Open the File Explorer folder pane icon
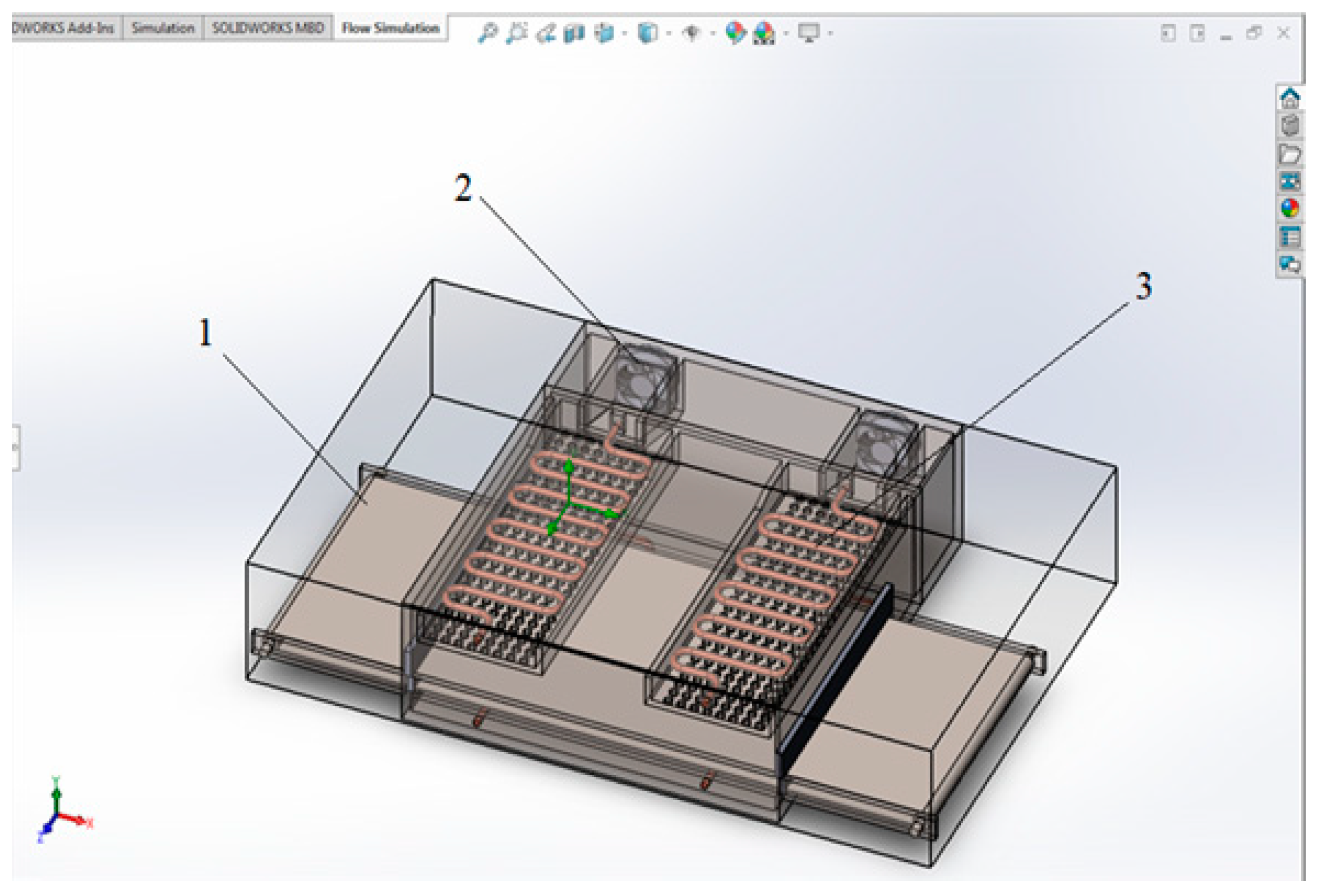The image size is (1322, 896). coord(1290,154)
